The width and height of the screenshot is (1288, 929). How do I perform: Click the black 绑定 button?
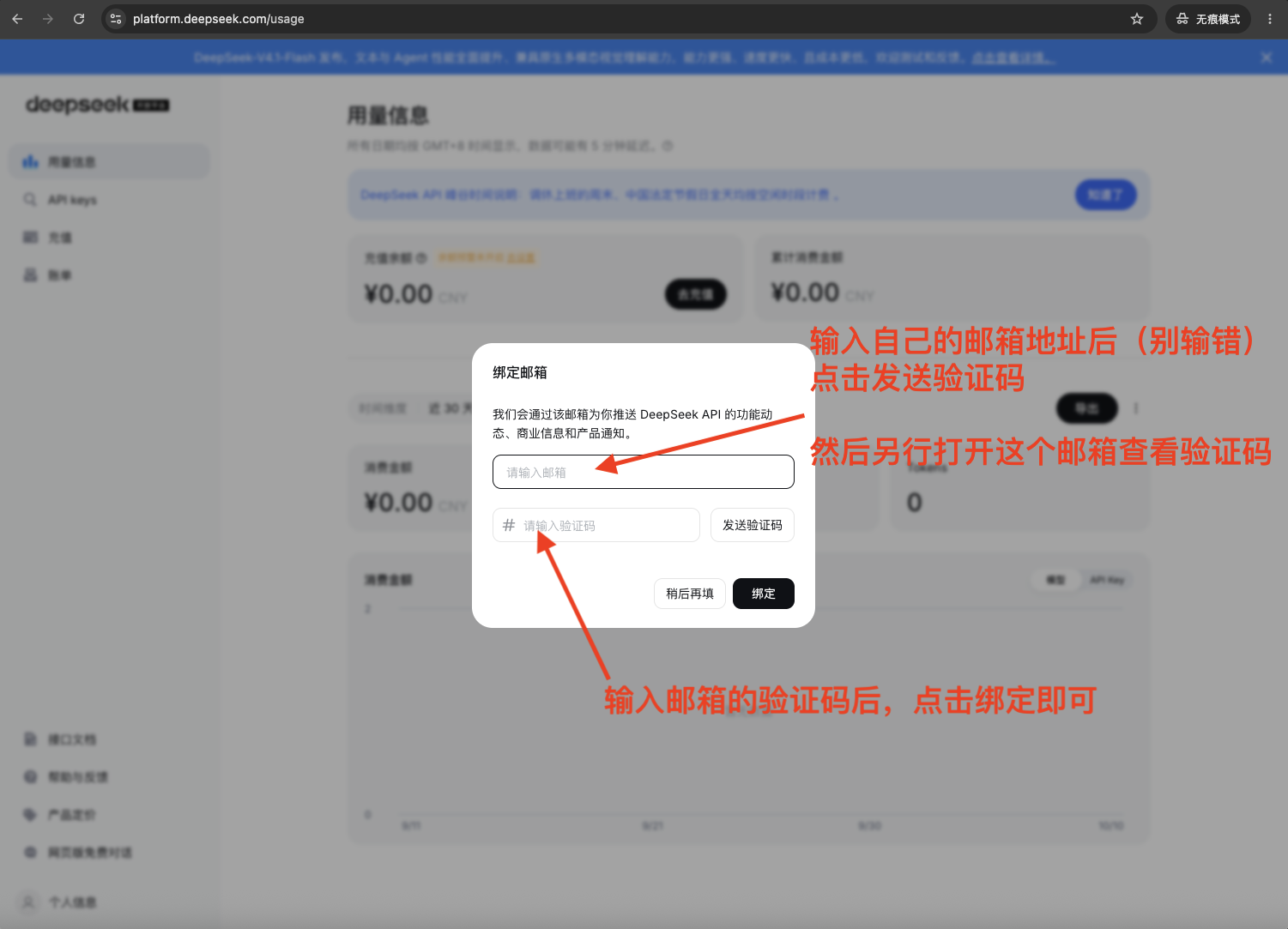click(764, 594)
